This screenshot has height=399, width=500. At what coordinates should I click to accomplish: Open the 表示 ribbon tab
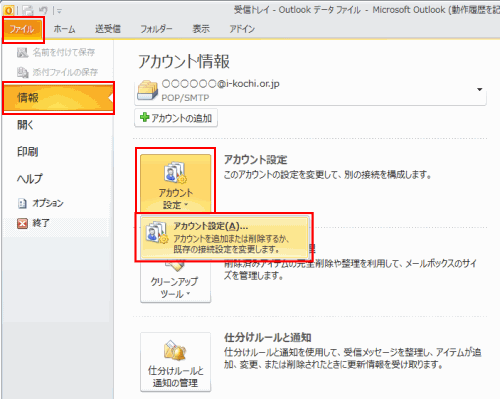tap(201, 29)
